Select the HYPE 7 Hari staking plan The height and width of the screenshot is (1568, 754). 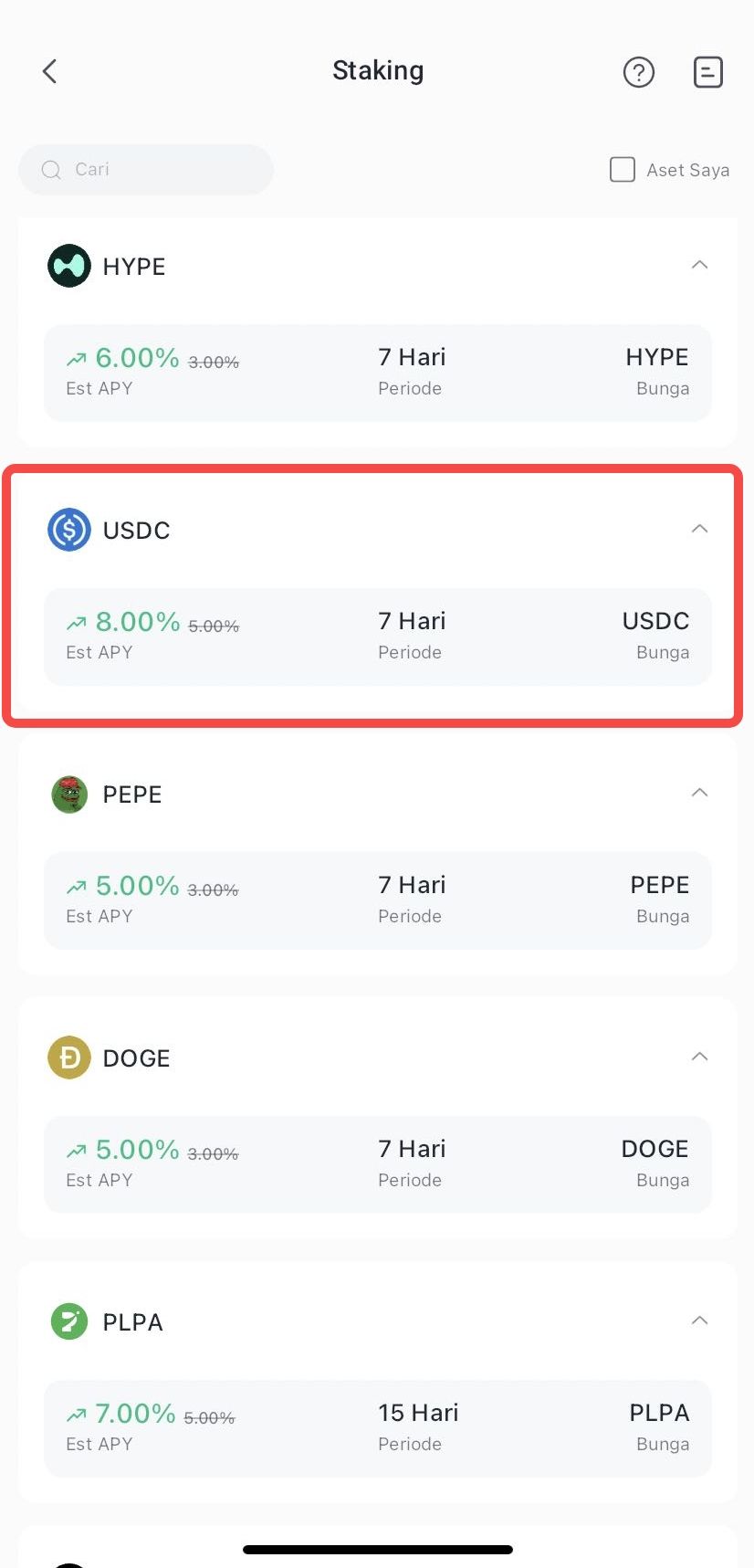(x=377, y=373)
